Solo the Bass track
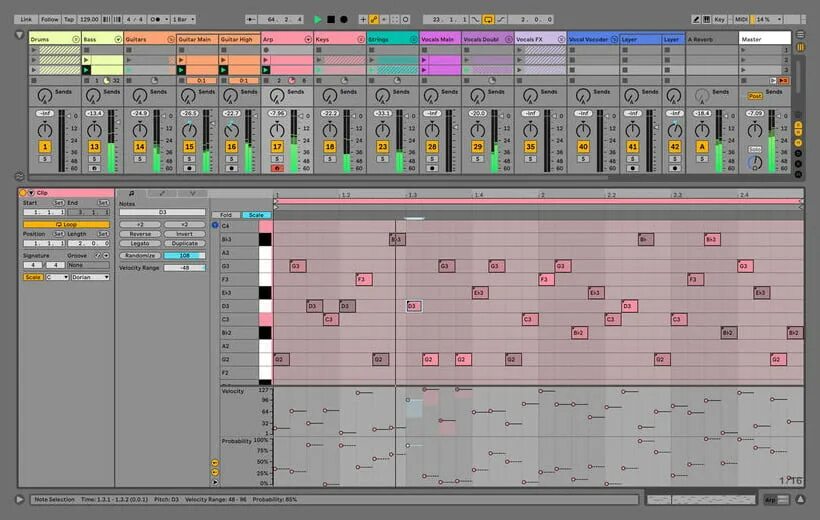 (x=94, y=159)
